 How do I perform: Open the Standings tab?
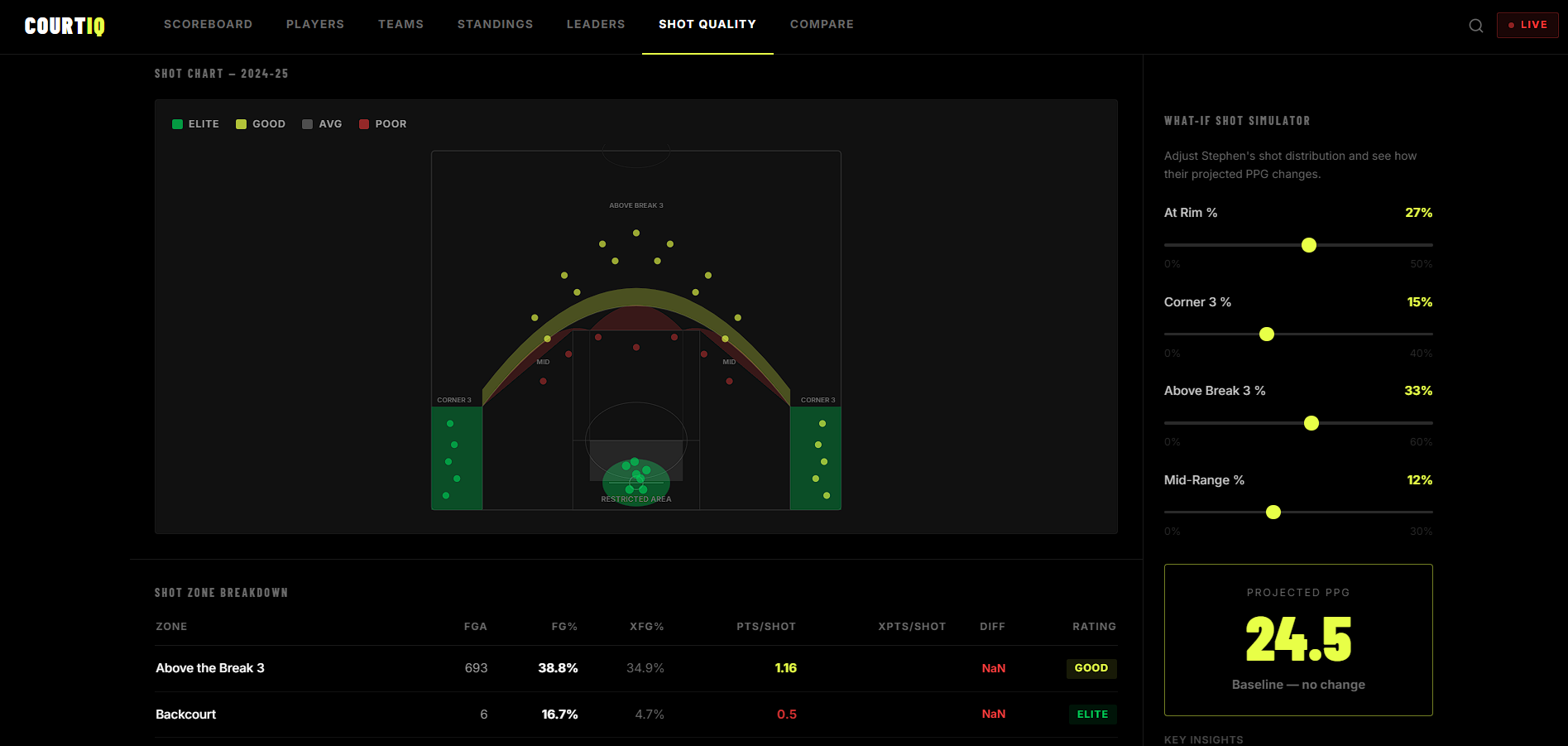coord(496,24)
